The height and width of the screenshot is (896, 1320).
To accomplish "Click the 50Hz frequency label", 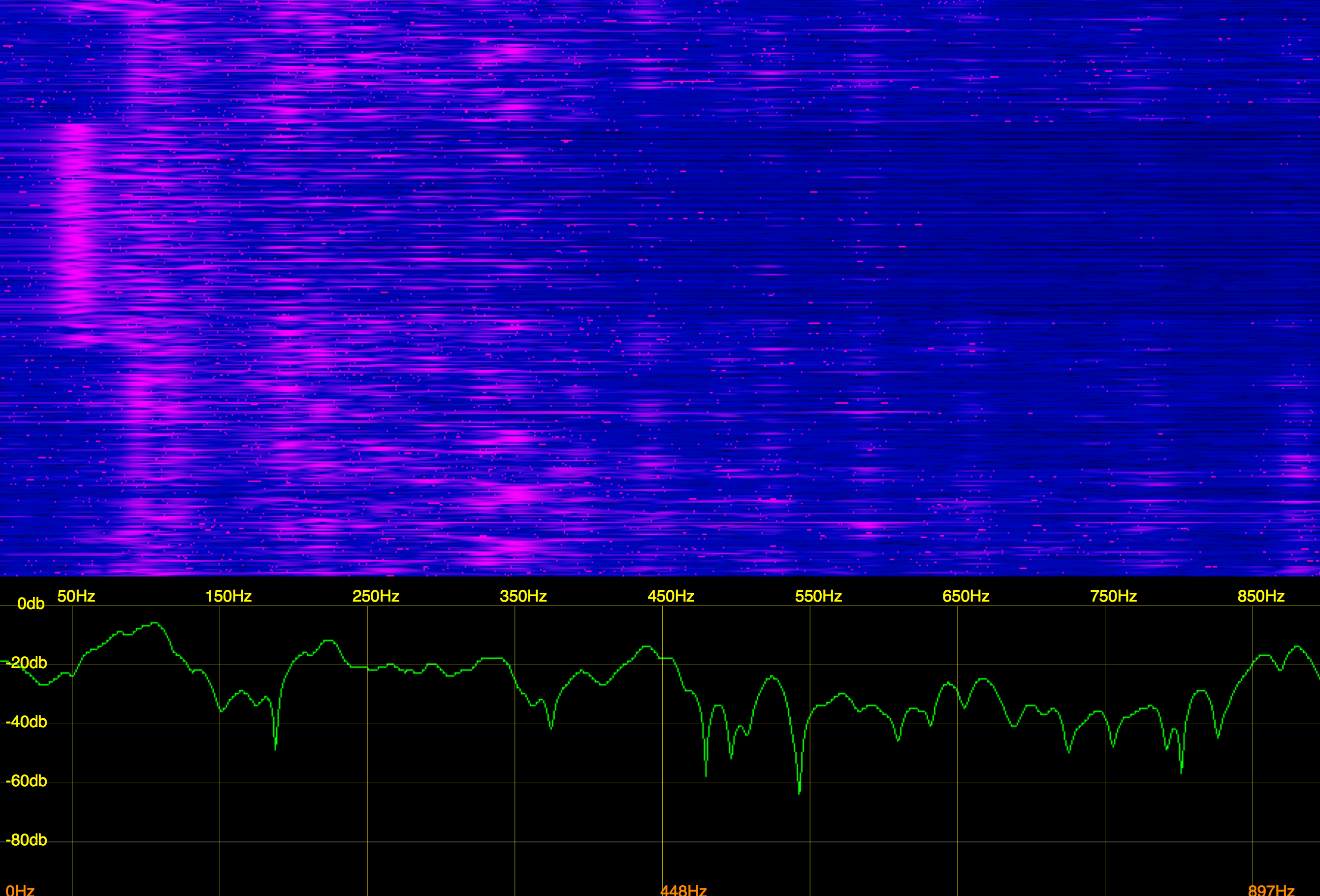I will point(76,596).
